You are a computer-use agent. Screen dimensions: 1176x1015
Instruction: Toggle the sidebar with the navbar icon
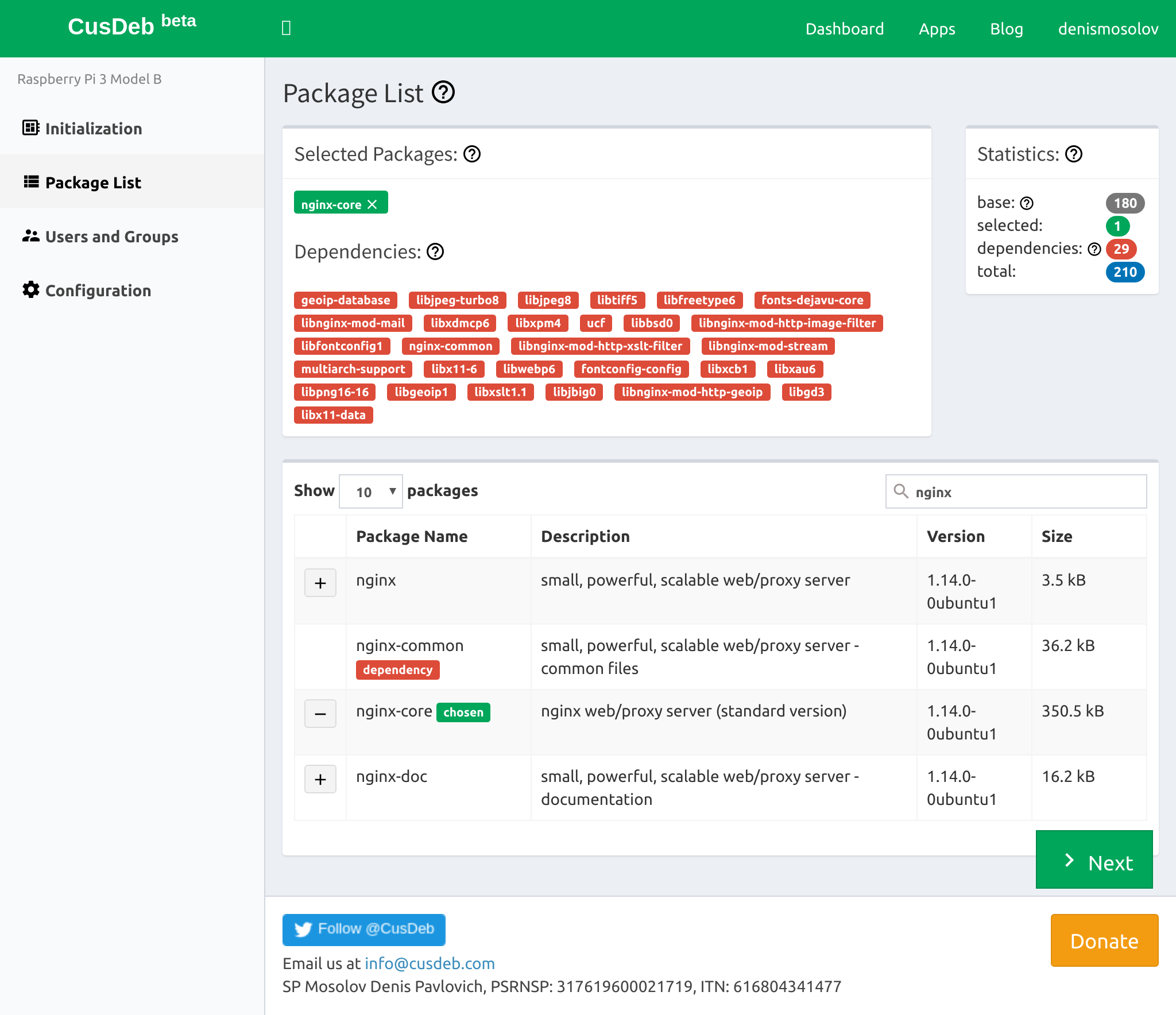[286, 28]
